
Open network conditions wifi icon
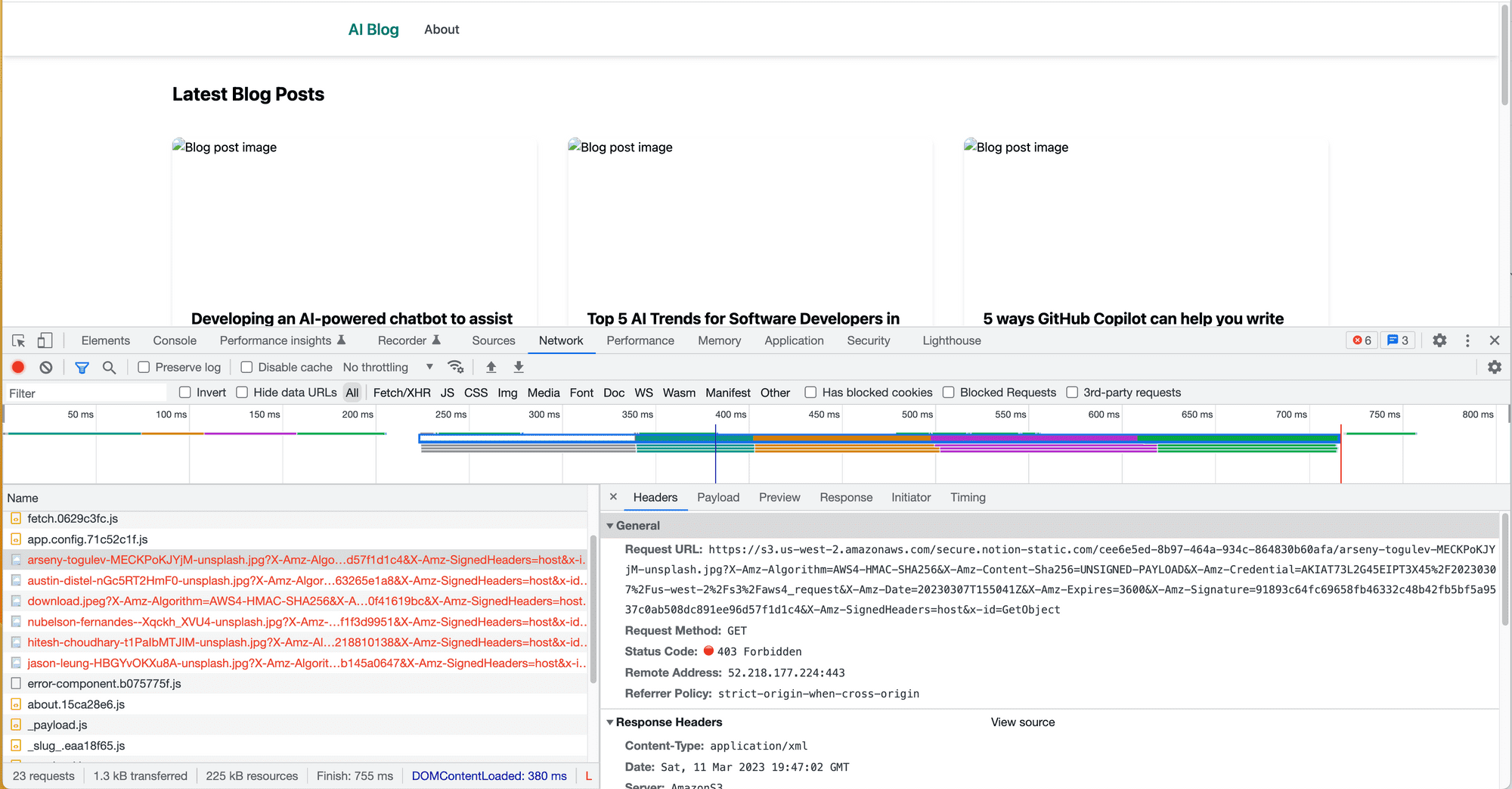tap(455, 367)
